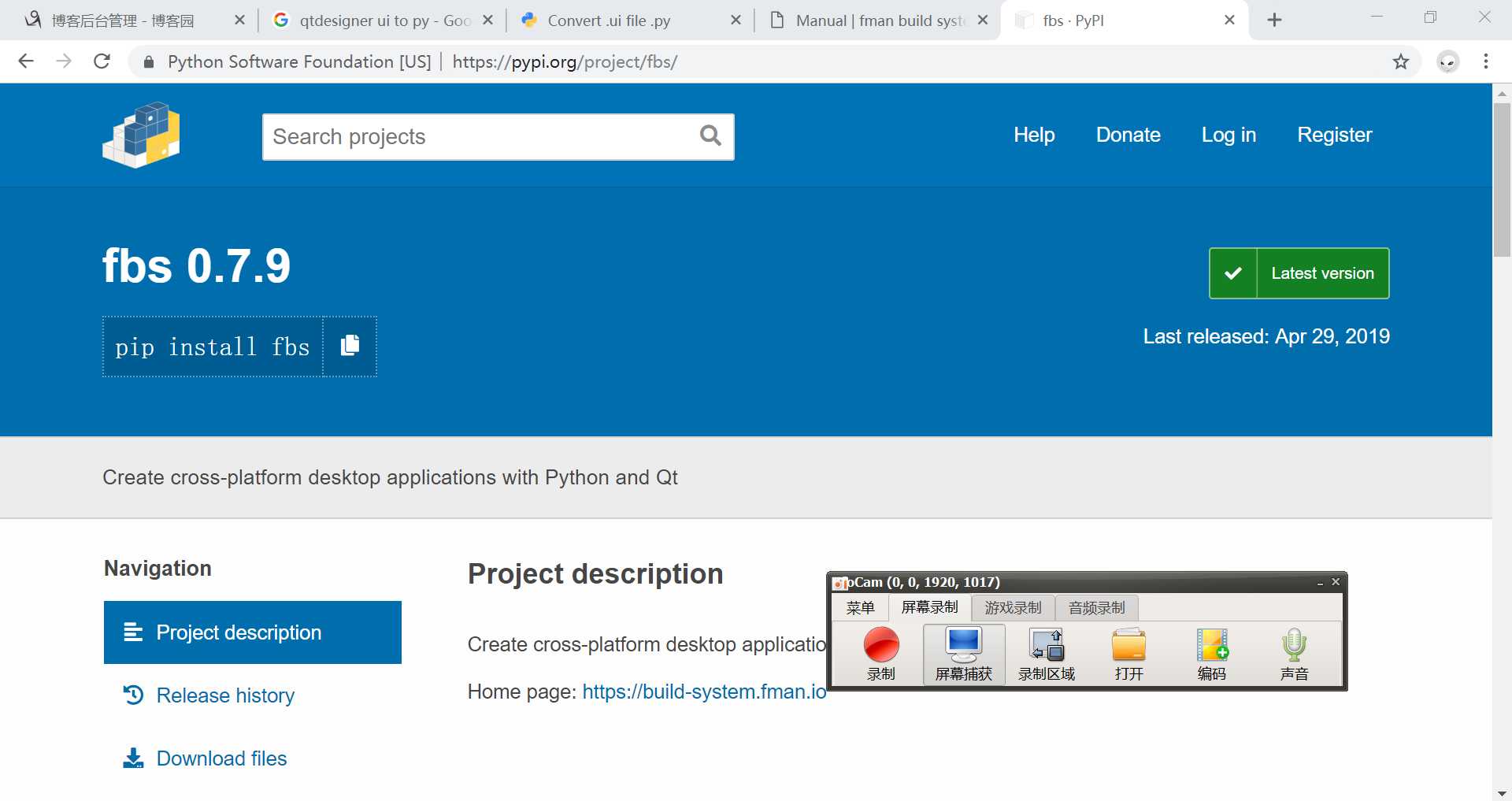Click the Chrome profile avatar icon
1512x801 pixels.
[1448, 61]
